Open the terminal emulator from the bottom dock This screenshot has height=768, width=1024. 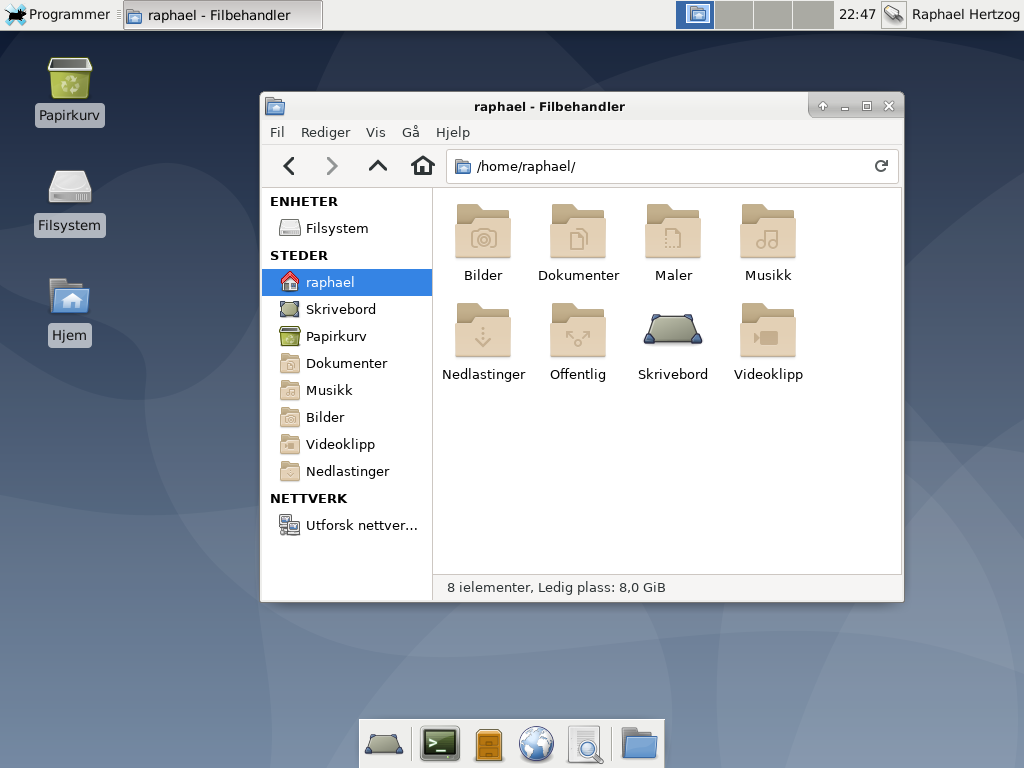tap(440, 744)
